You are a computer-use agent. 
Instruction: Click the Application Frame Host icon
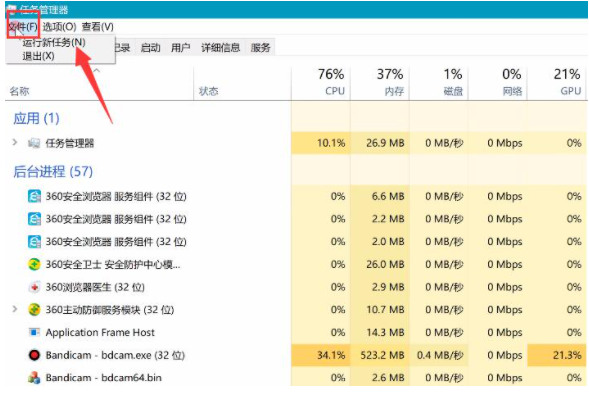(34, 332)
